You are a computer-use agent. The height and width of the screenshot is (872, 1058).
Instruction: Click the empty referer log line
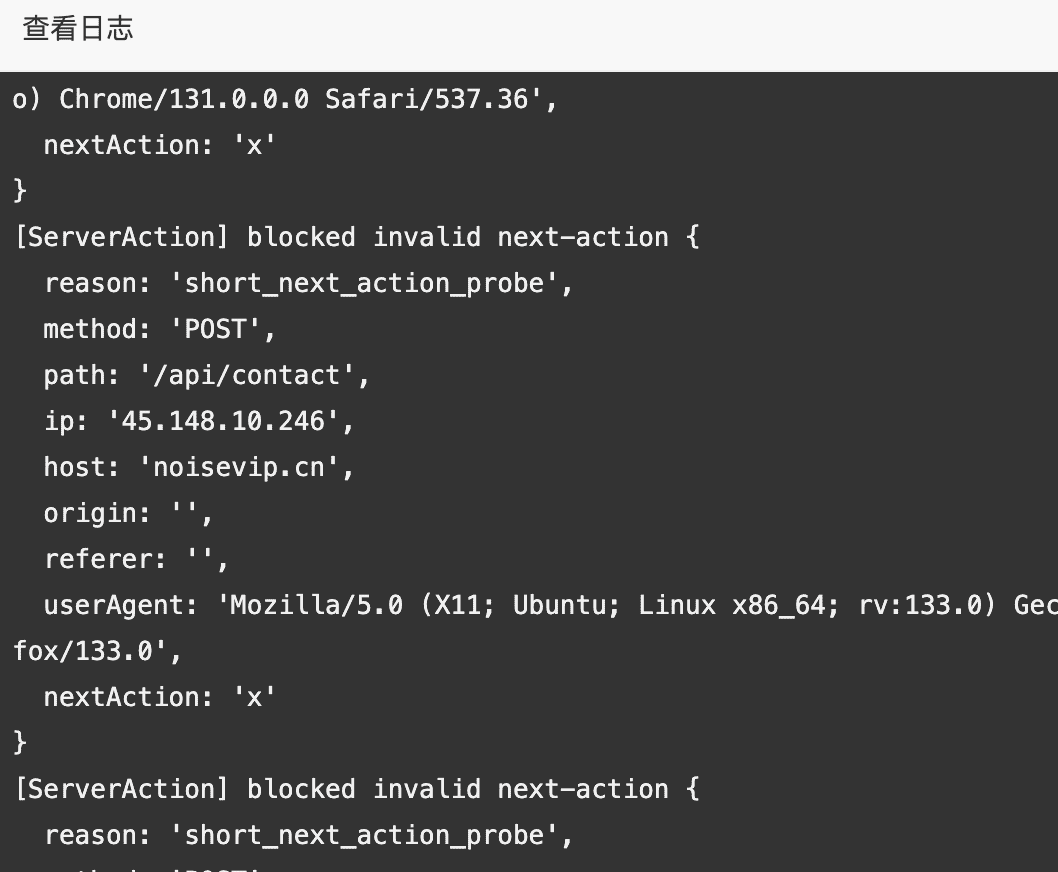click(x=136, y=559)
